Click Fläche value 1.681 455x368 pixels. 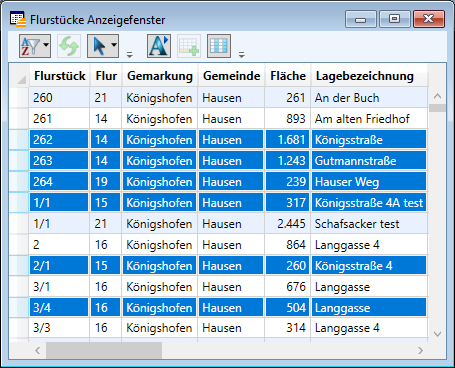pos(288,139)
